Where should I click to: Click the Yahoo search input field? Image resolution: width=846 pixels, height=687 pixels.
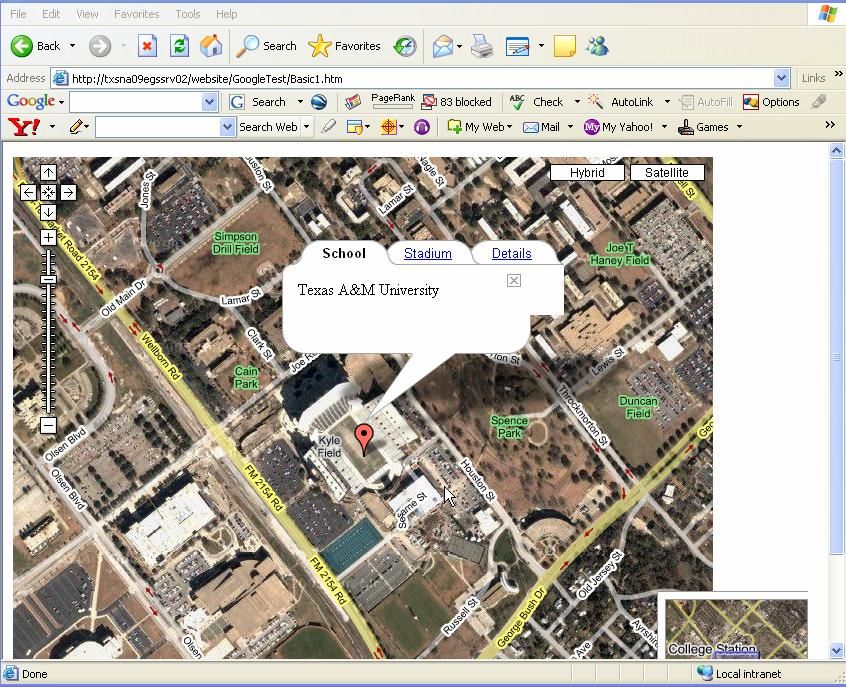coord(159,127)
